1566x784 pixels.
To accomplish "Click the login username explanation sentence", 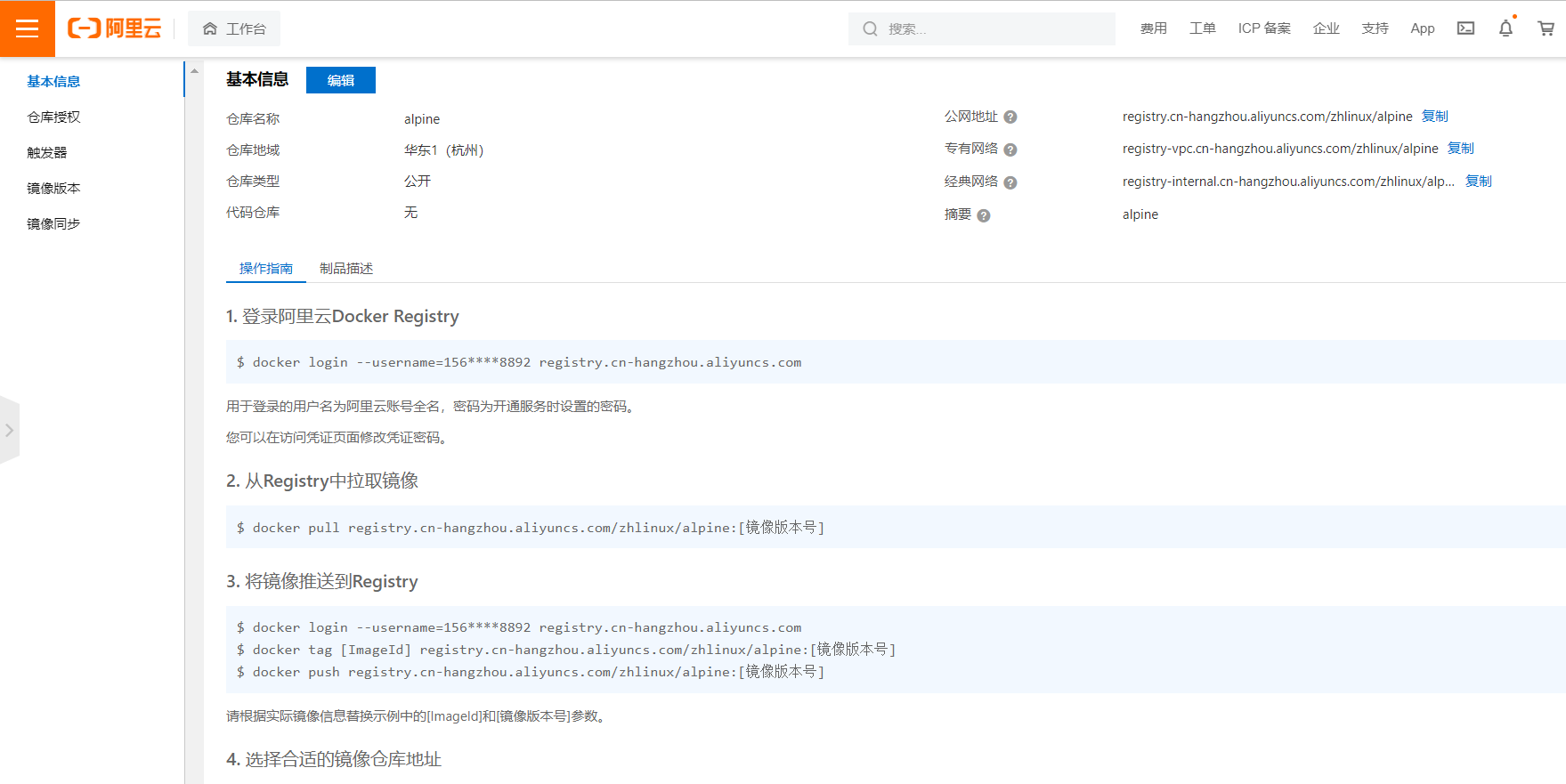I will coord(431,407).
